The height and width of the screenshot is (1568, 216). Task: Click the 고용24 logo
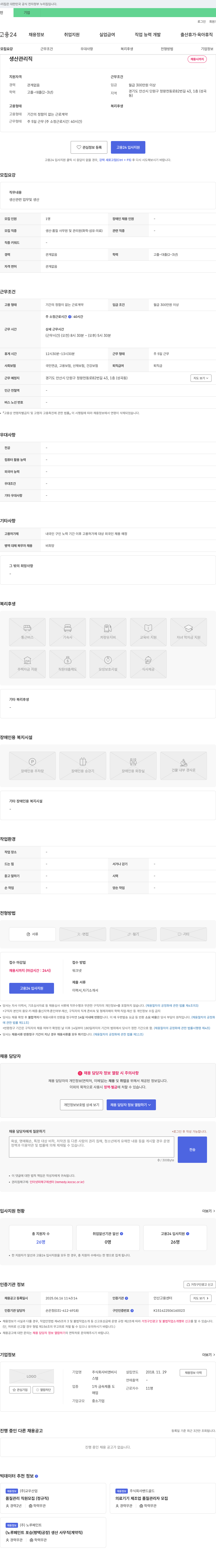coord(9,35)
